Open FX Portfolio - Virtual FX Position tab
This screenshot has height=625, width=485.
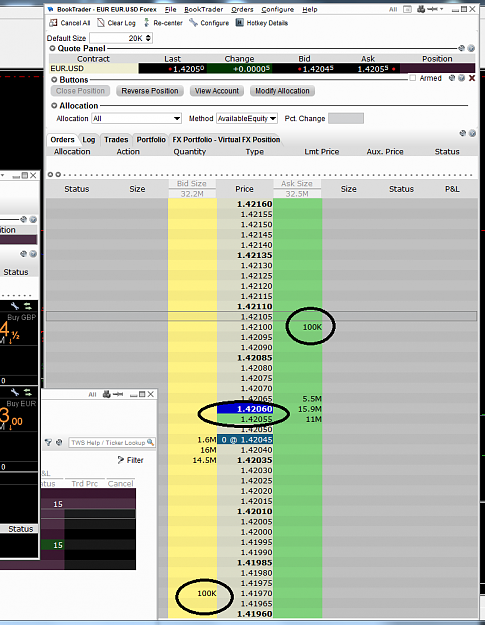pos(226,140)
